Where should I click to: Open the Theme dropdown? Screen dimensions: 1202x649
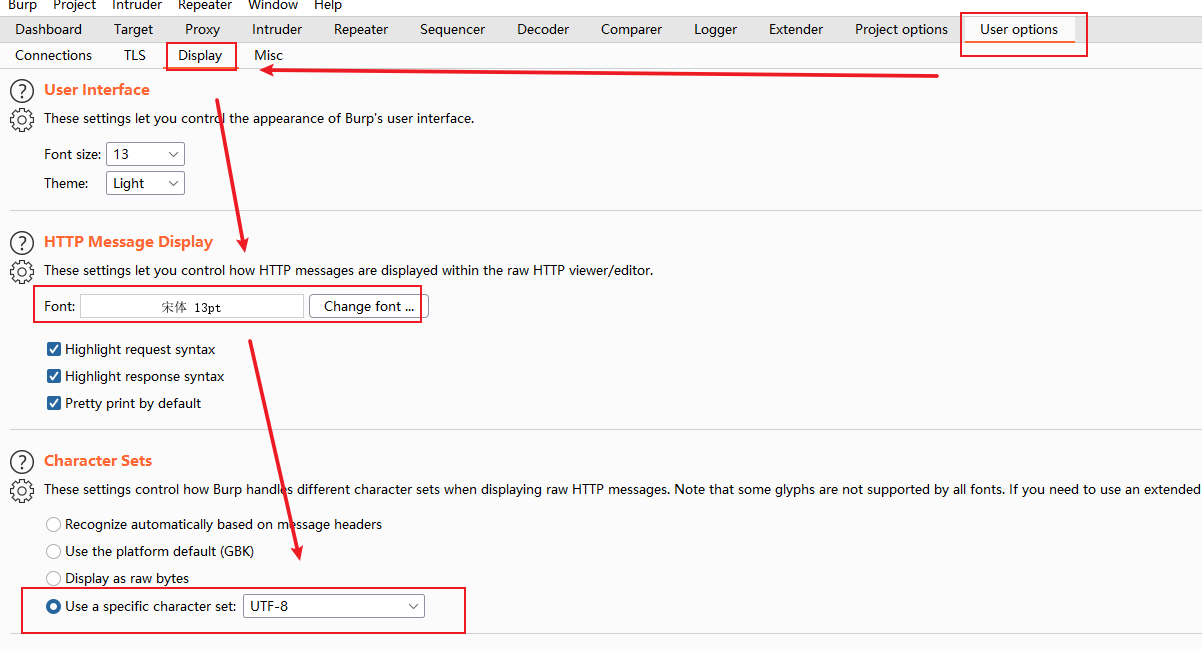coord(145,183)
